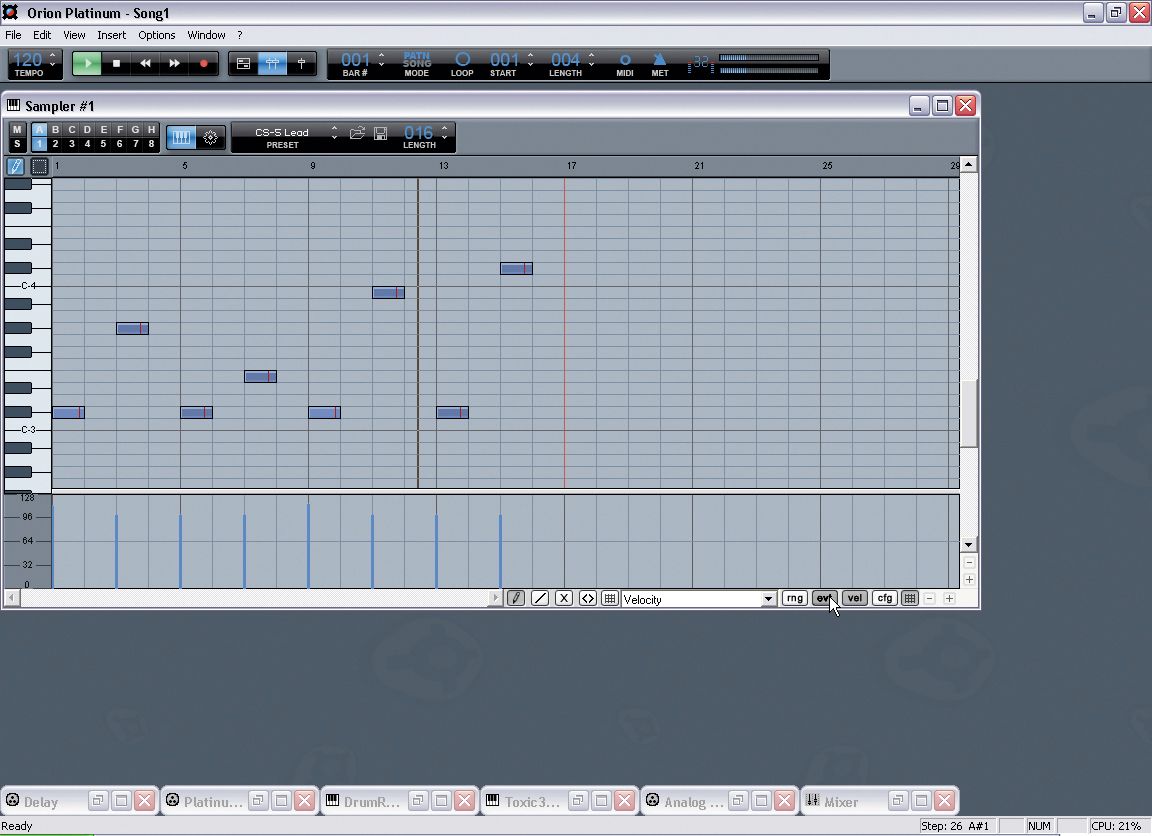Click the upper master level meter bar

point(768,57)
